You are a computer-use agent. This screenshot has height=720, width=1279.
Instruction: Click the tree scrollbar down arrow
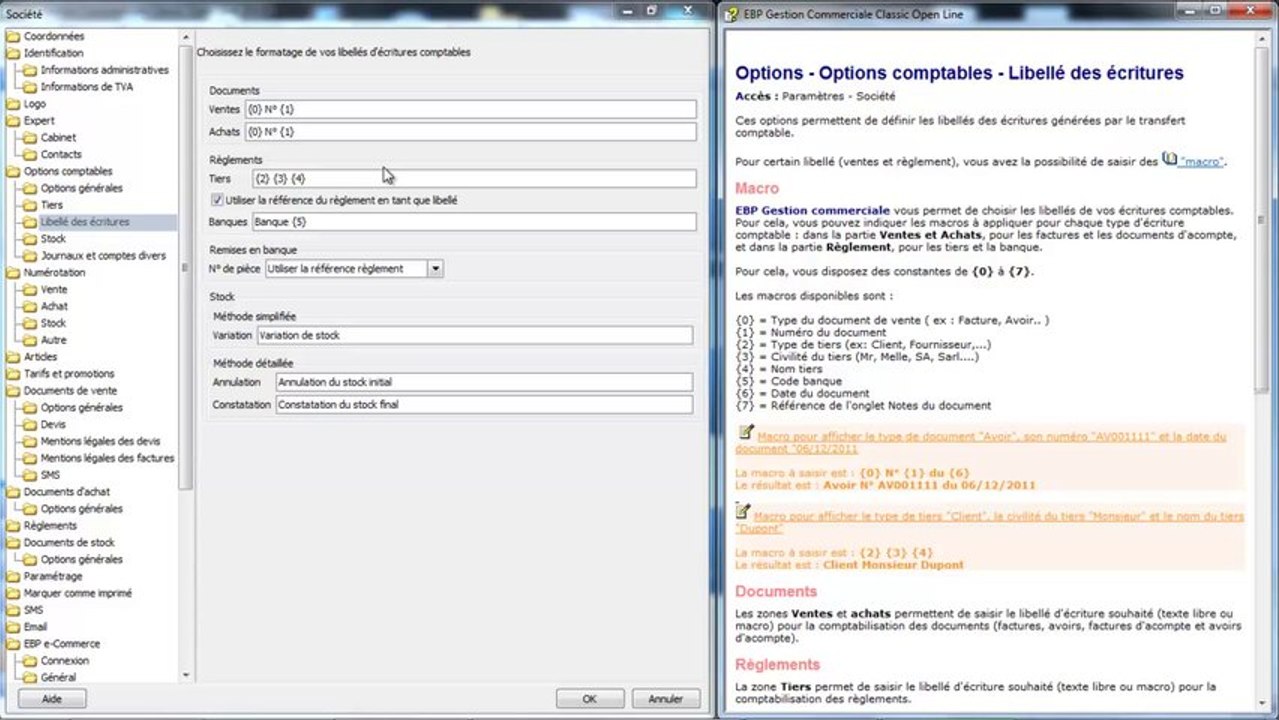coord(186,676)
